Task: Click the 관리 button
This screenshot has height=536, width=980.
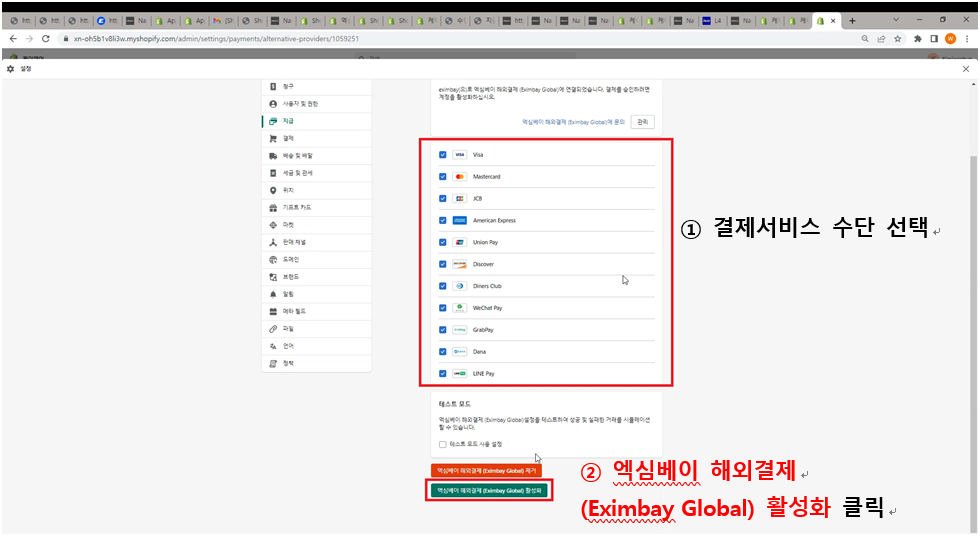Action: point(642,122)
